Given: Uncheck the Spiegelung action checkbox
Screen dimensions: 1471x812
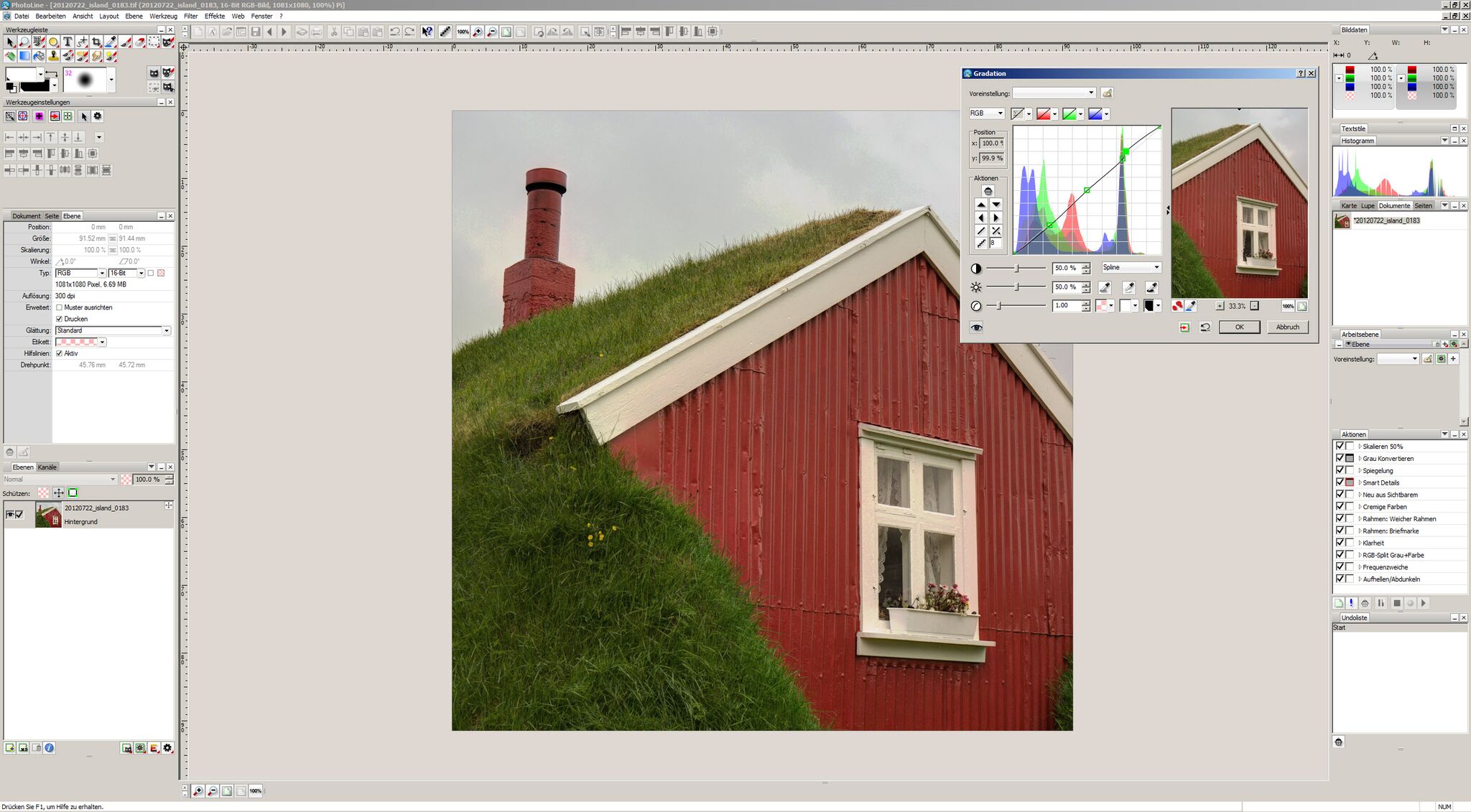Looking at the screenshot, I should [1340, 470].
